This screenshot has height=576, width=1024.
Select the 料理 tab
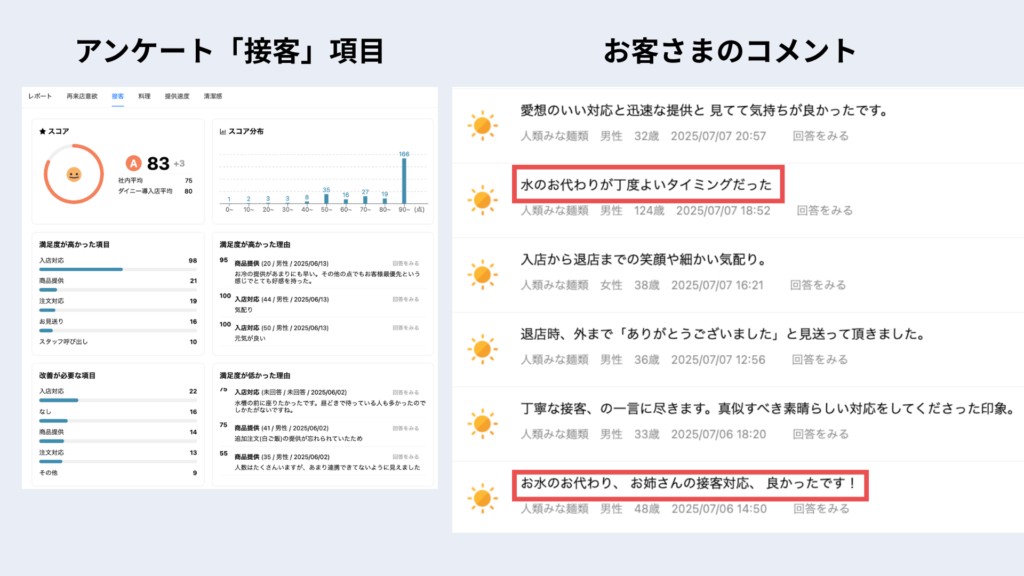pyautogui.click(x=144, y=96)
